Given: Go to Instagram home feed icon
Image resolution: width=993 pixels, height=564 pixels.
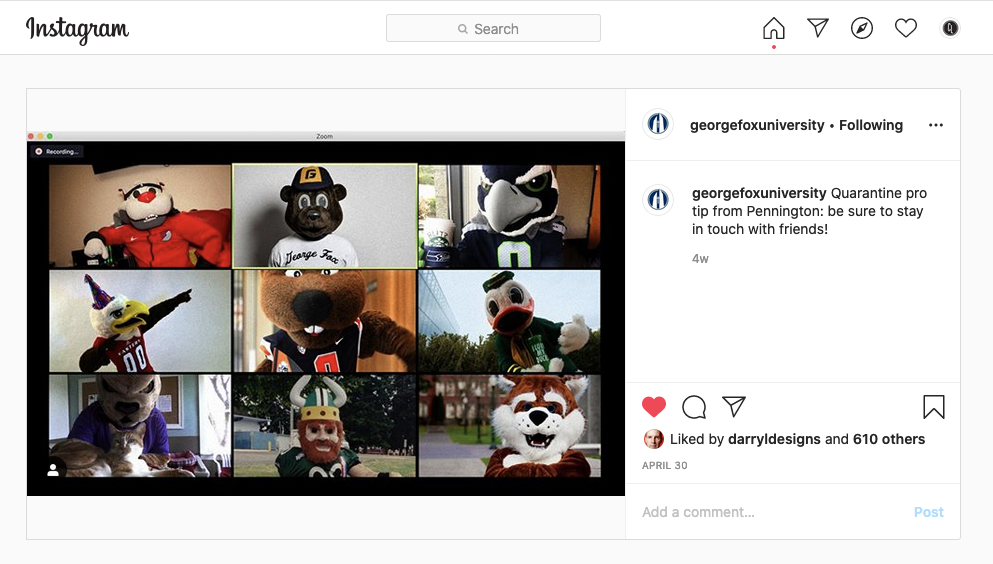Looking at the screenshot, I should [x=773, y=28].
